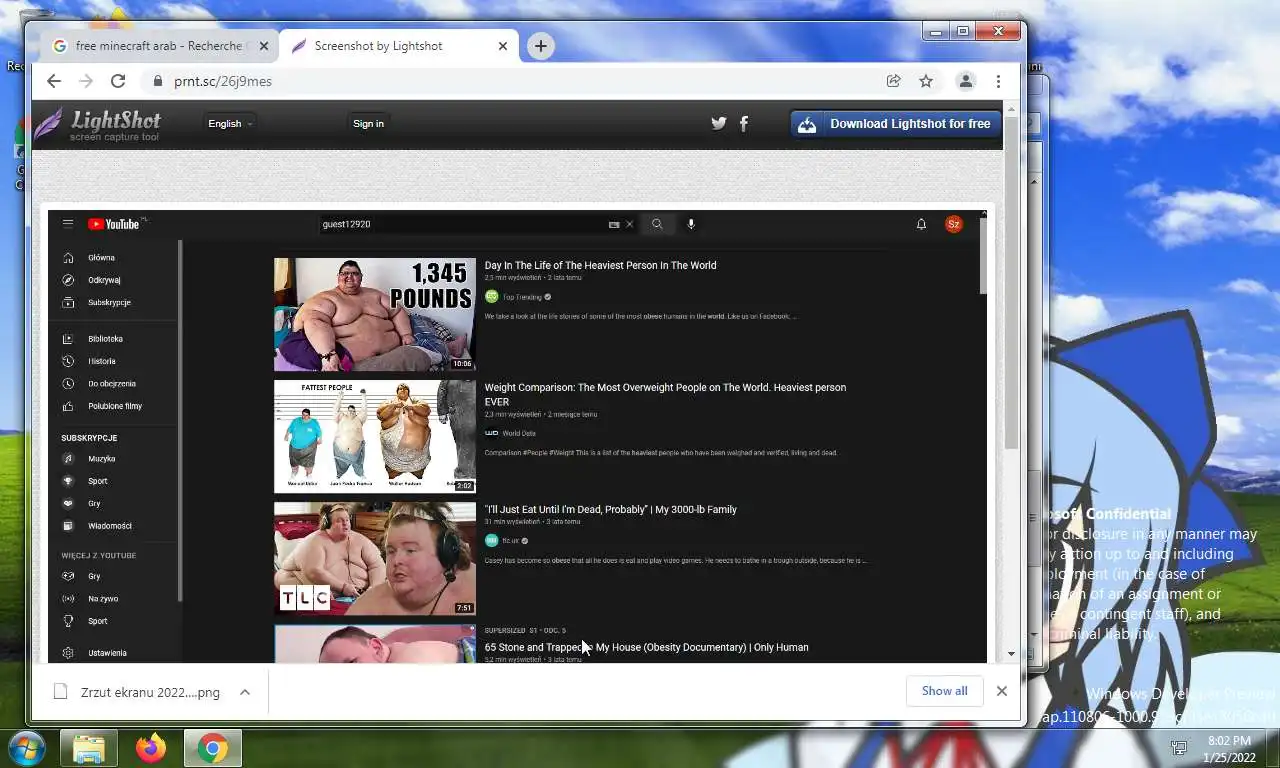The height and width of the screenshot is (768, 1280).
Task: Clear the YouTube search text with X
Action: [x=629, y=224]
